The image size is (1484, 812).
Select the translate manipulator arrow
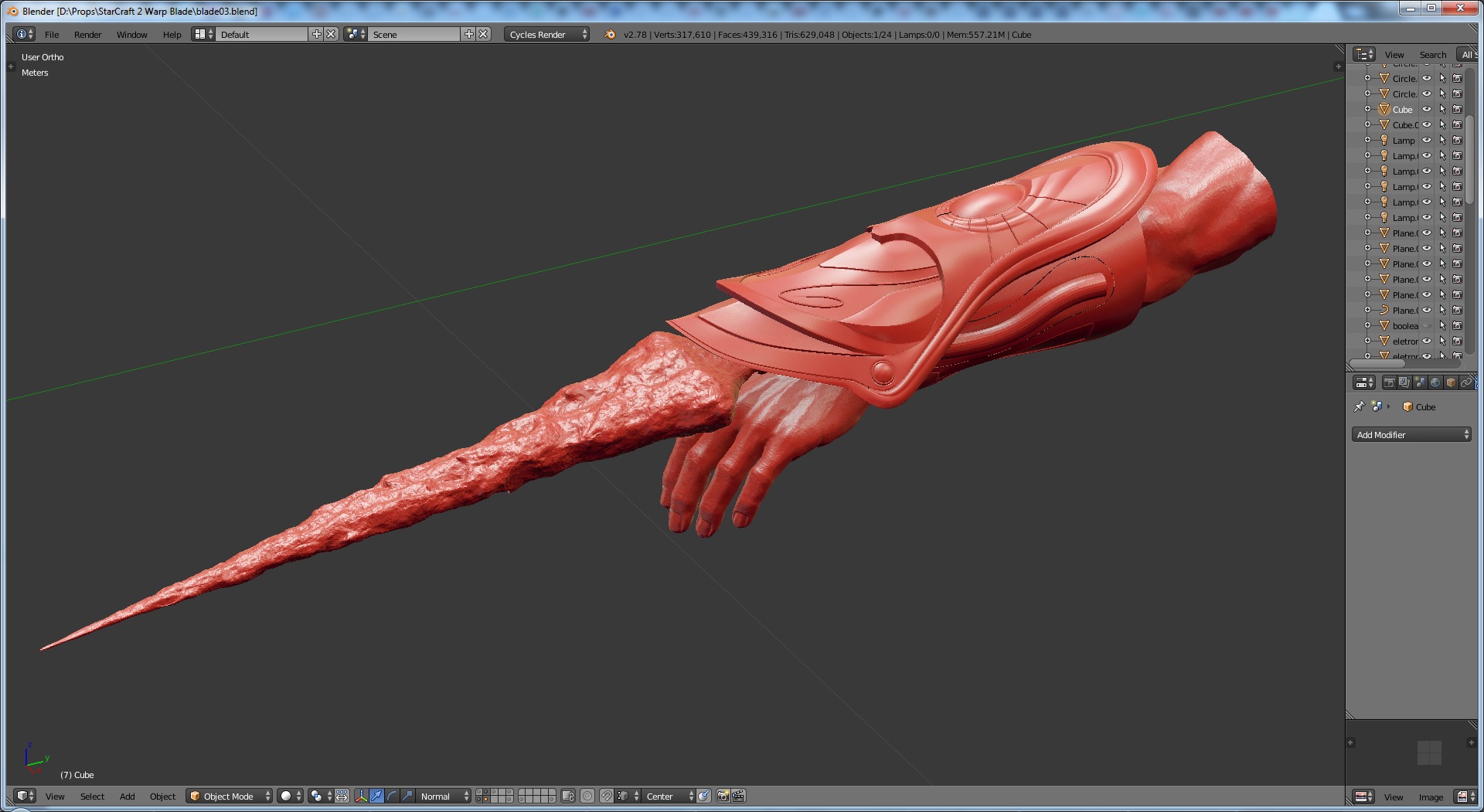pos(376,796)
